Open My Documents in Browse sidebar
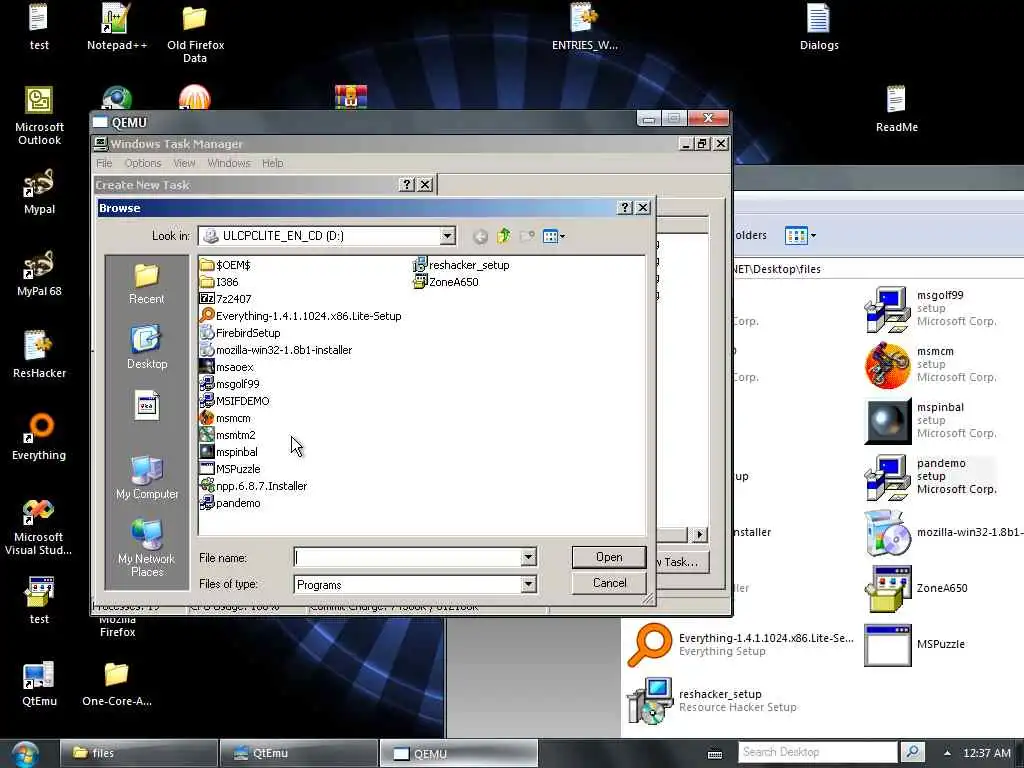This screenshot has width=1024, height=768. [x=146, y=406]
